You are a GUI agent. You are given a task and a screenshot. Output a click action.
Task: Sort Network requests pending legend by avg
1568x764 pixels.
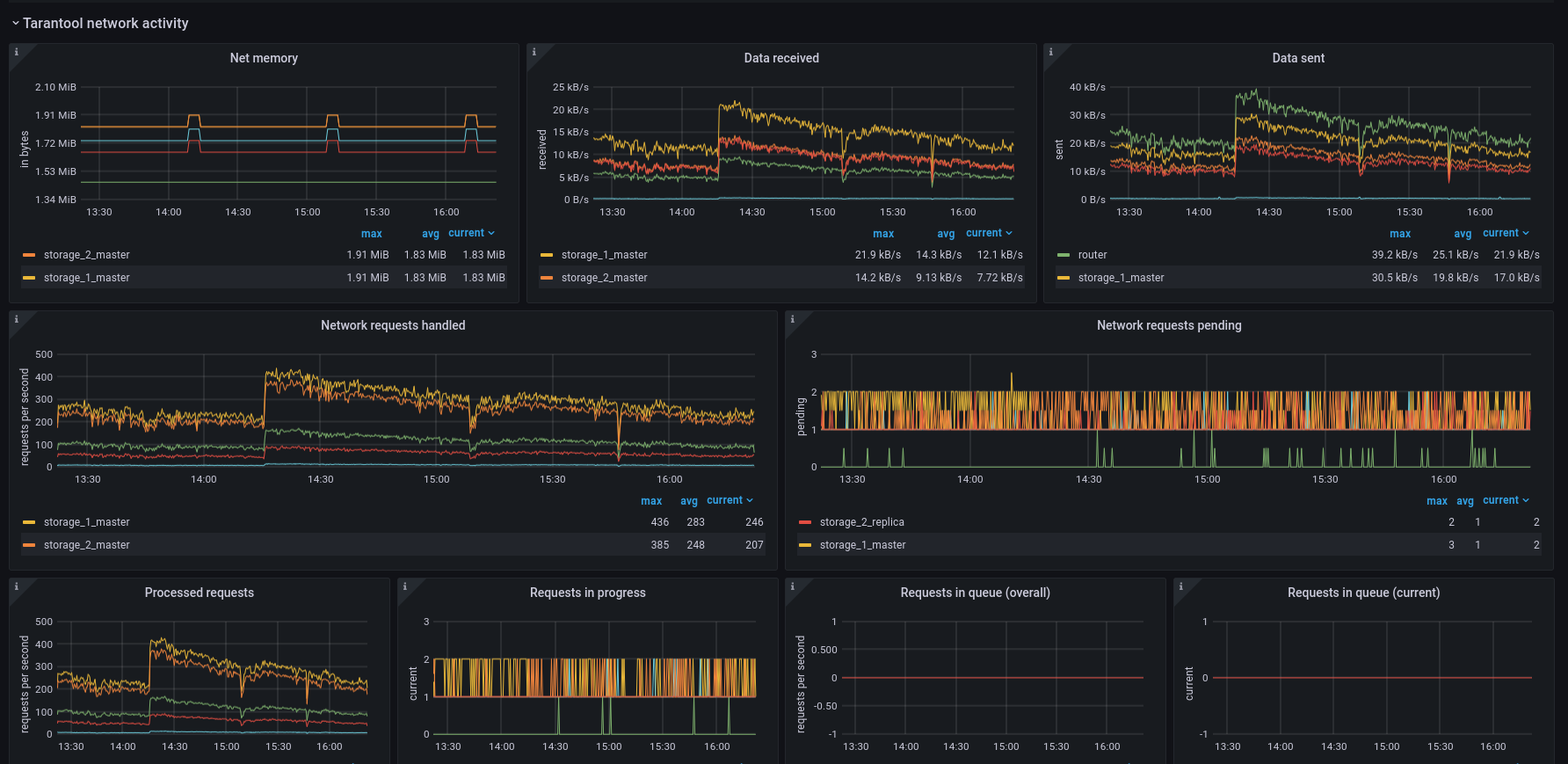tap(1465, 501)
